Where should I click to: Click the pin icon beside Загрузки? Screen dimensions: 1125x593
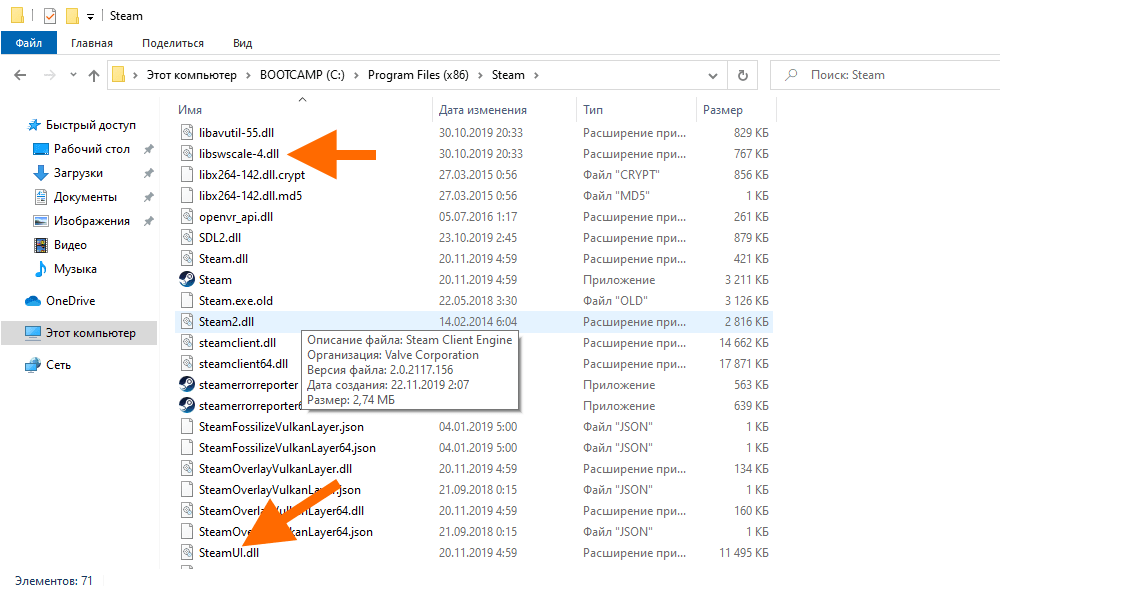[x=149, y=173]
